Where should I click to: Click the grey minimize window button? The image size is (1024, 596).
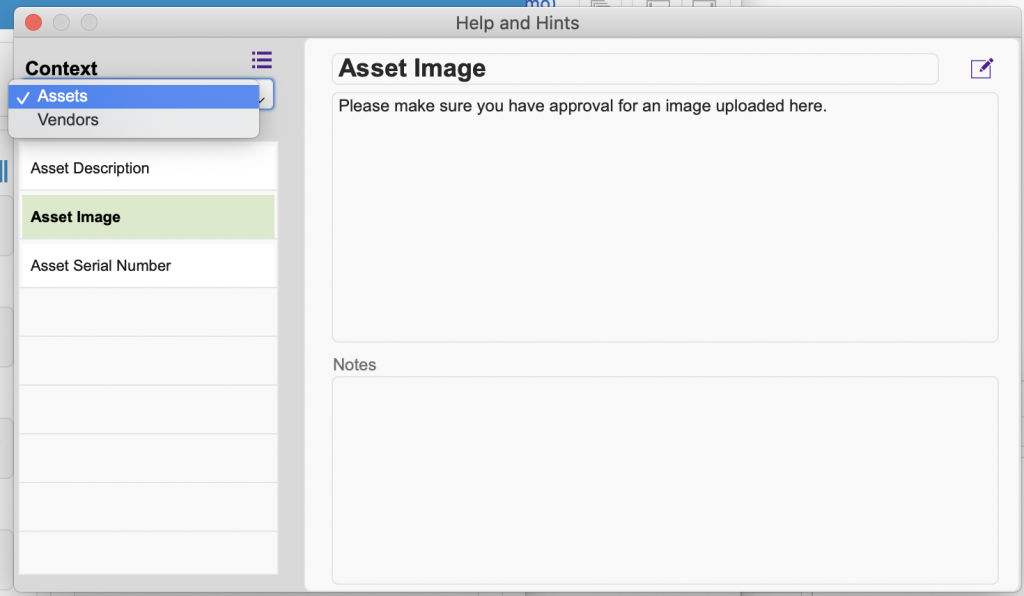[61, 23]
